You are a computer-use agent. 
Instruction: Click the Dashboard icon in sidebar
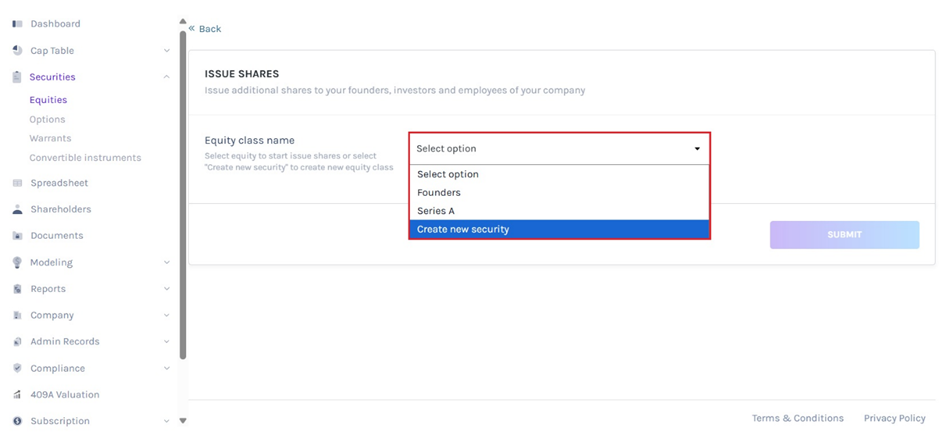coord(17,24)
